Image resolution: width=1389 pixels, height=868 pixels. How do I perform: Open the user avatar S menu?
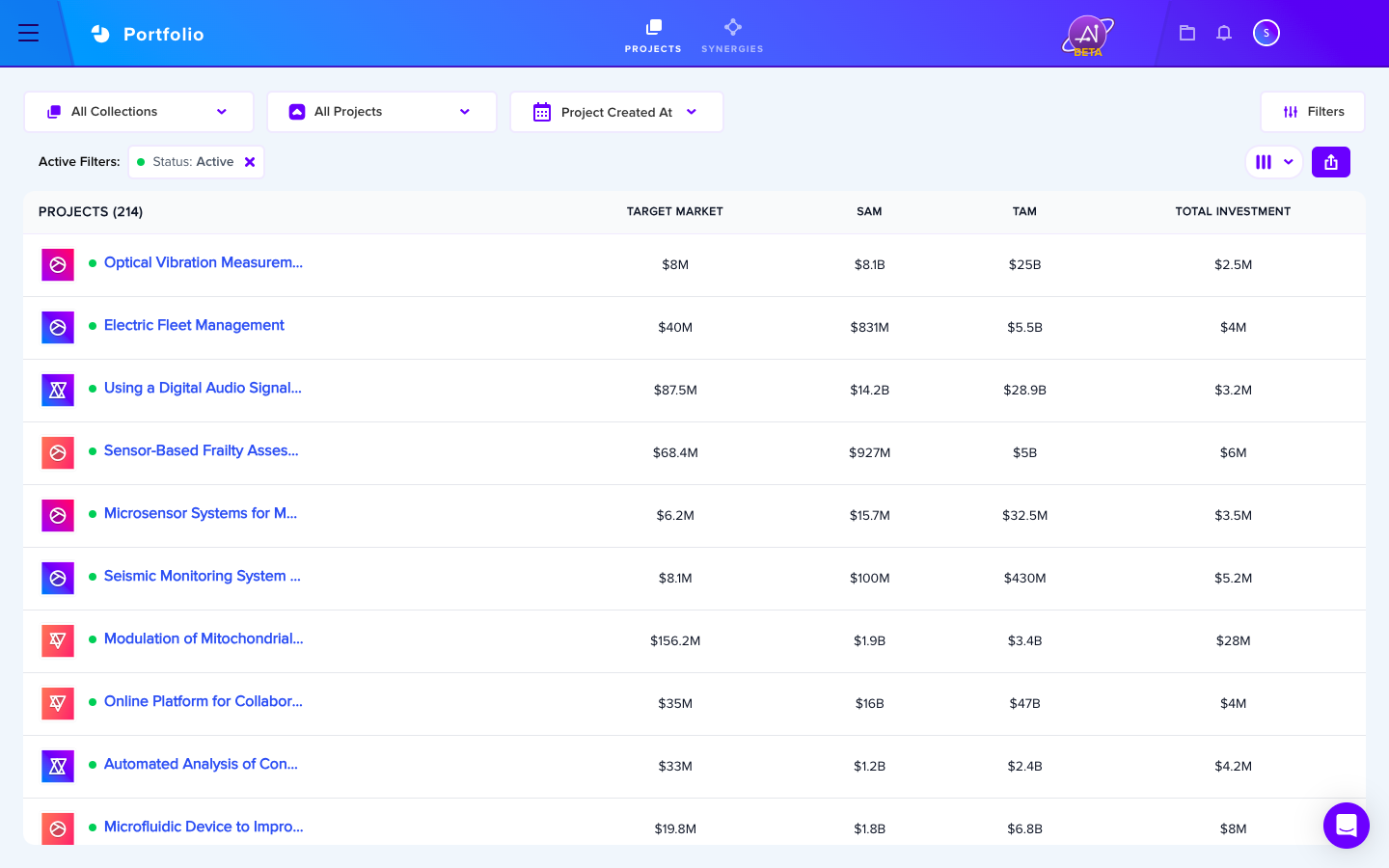(1266, 33)
